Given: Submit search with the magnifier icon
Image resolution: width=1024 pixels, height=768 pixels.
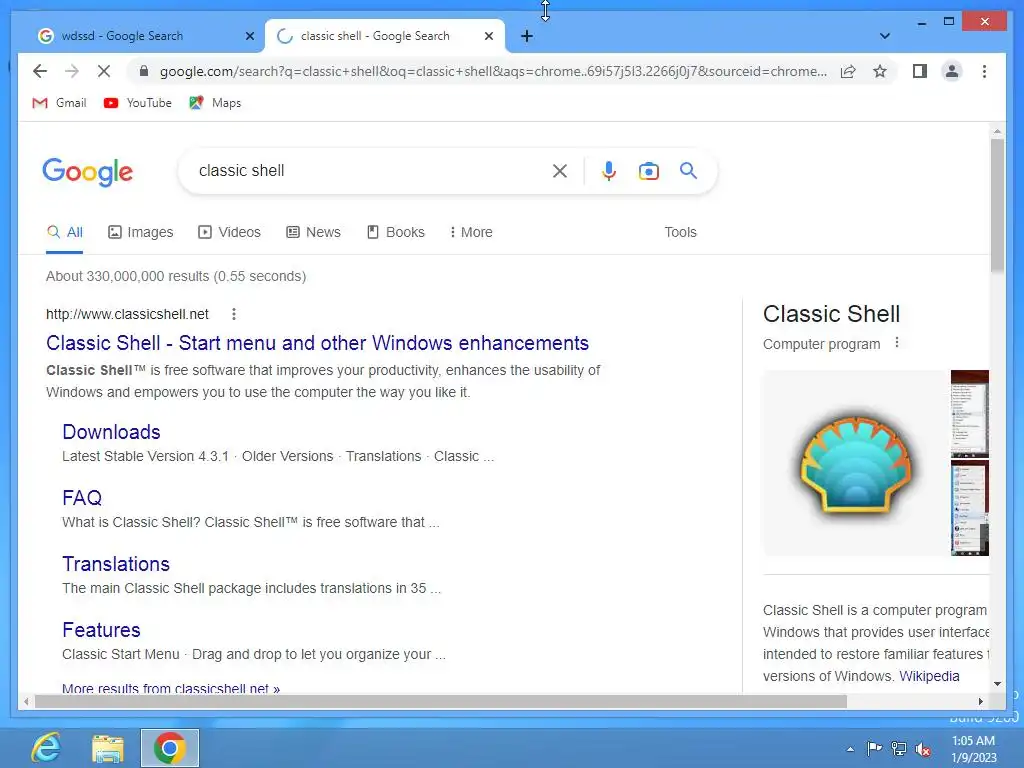Looking at the screenshot, I should pos(688,171).
